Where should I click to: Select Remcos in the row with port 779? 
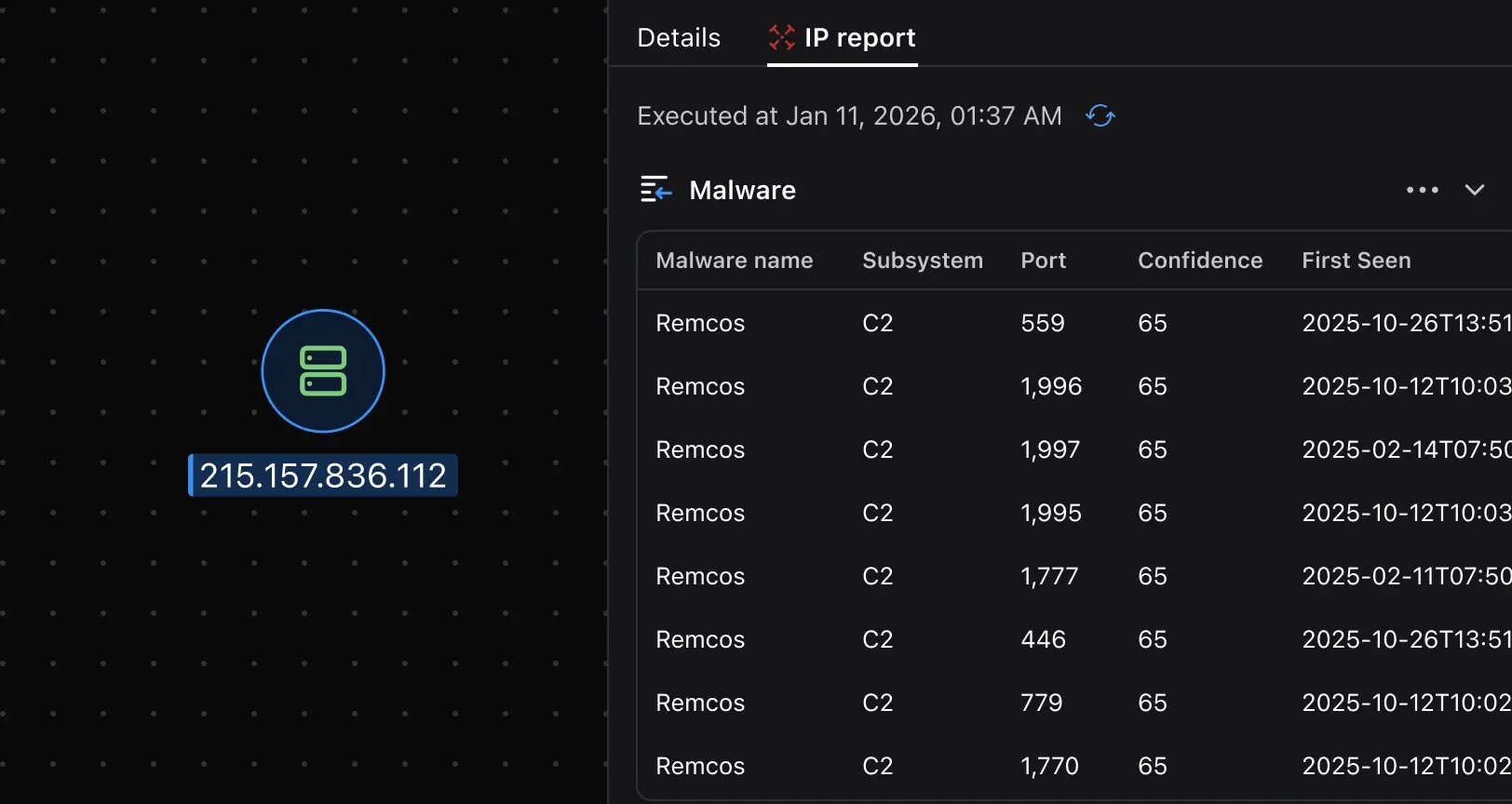(700, 703)
